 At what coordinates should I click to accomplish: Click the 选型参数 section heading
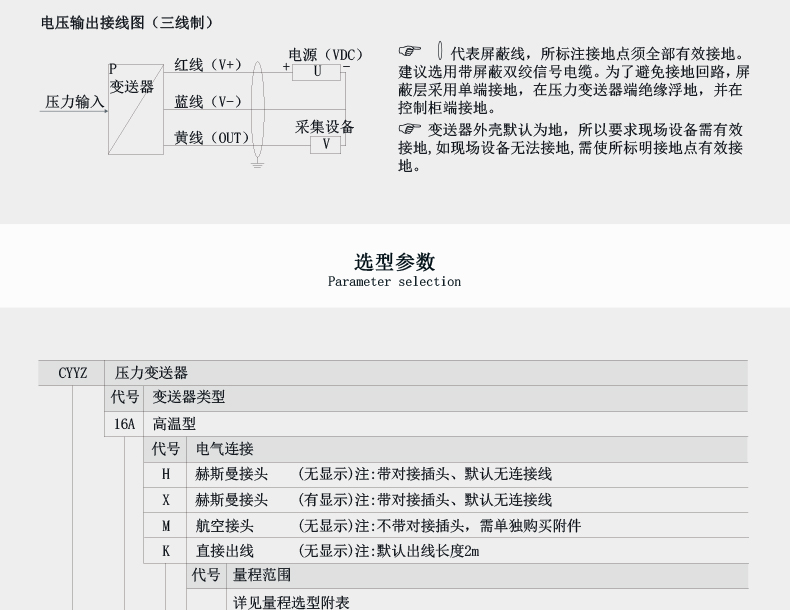[395, 262]
